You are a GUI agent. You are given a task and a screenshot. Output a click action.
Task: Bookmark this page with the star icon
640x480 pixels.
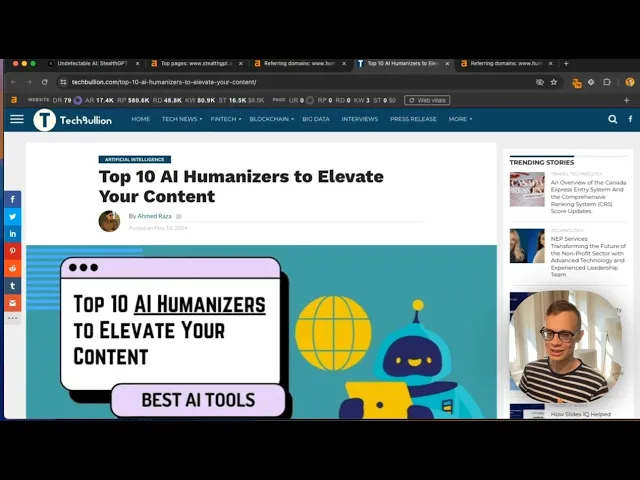(553, 82)
